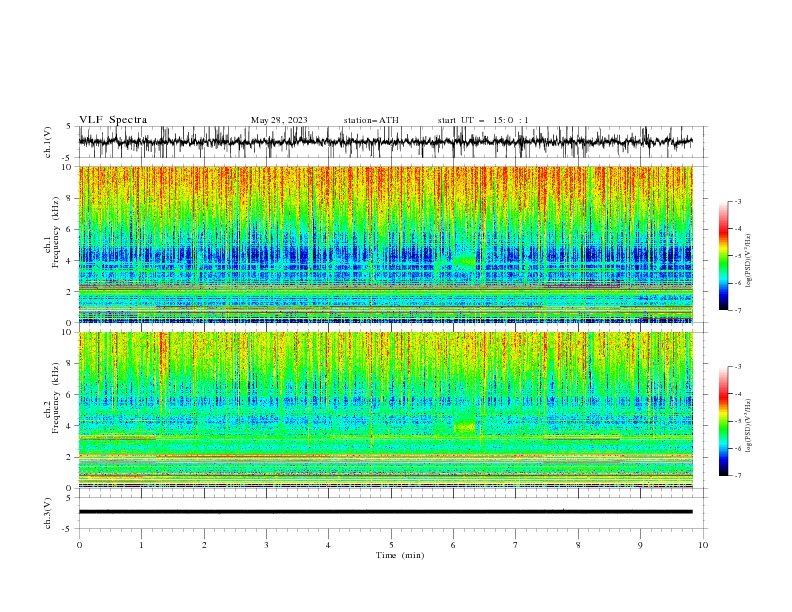
Task: Click the "VLF Spectra" title text
Action: click(113, 120)
